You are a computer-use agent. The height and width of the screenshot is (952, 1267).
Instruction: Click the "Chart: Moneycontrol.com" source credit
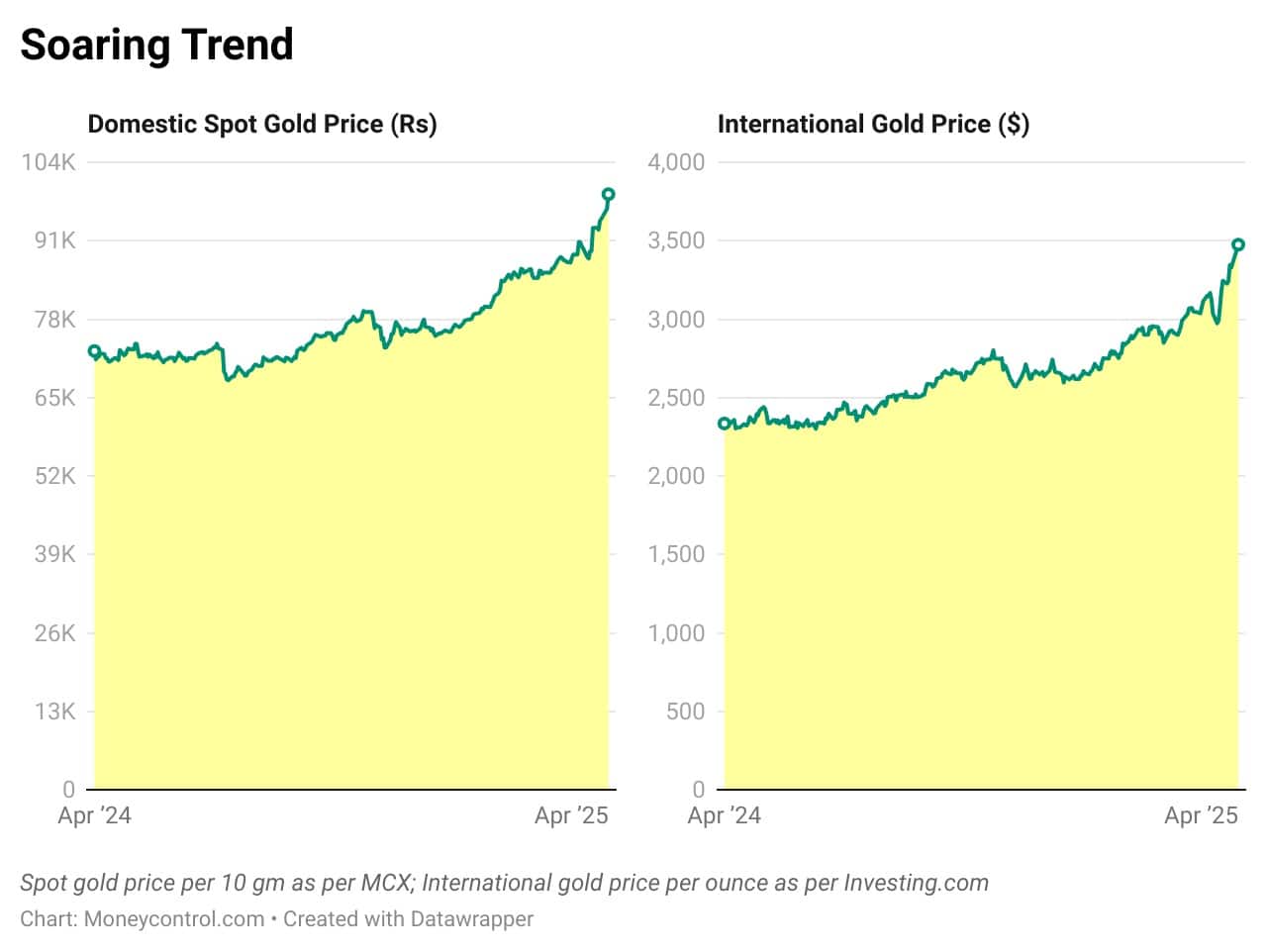142,918
